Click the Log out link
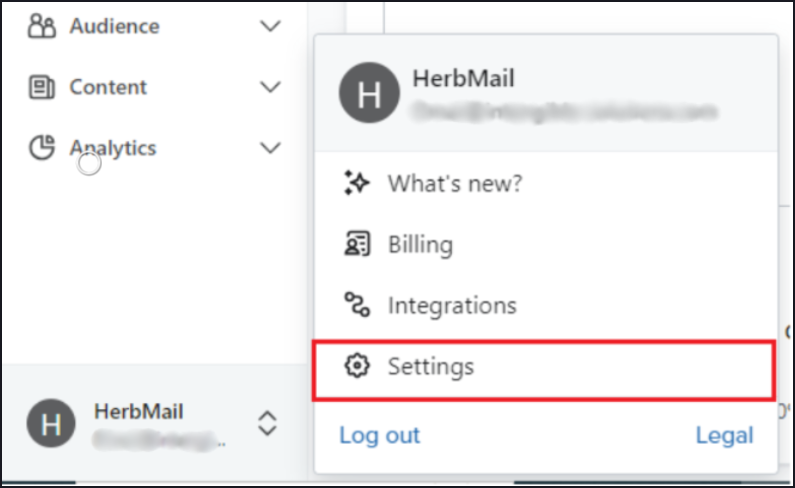Viewport: 795px width, 488px height. point(380,435)
